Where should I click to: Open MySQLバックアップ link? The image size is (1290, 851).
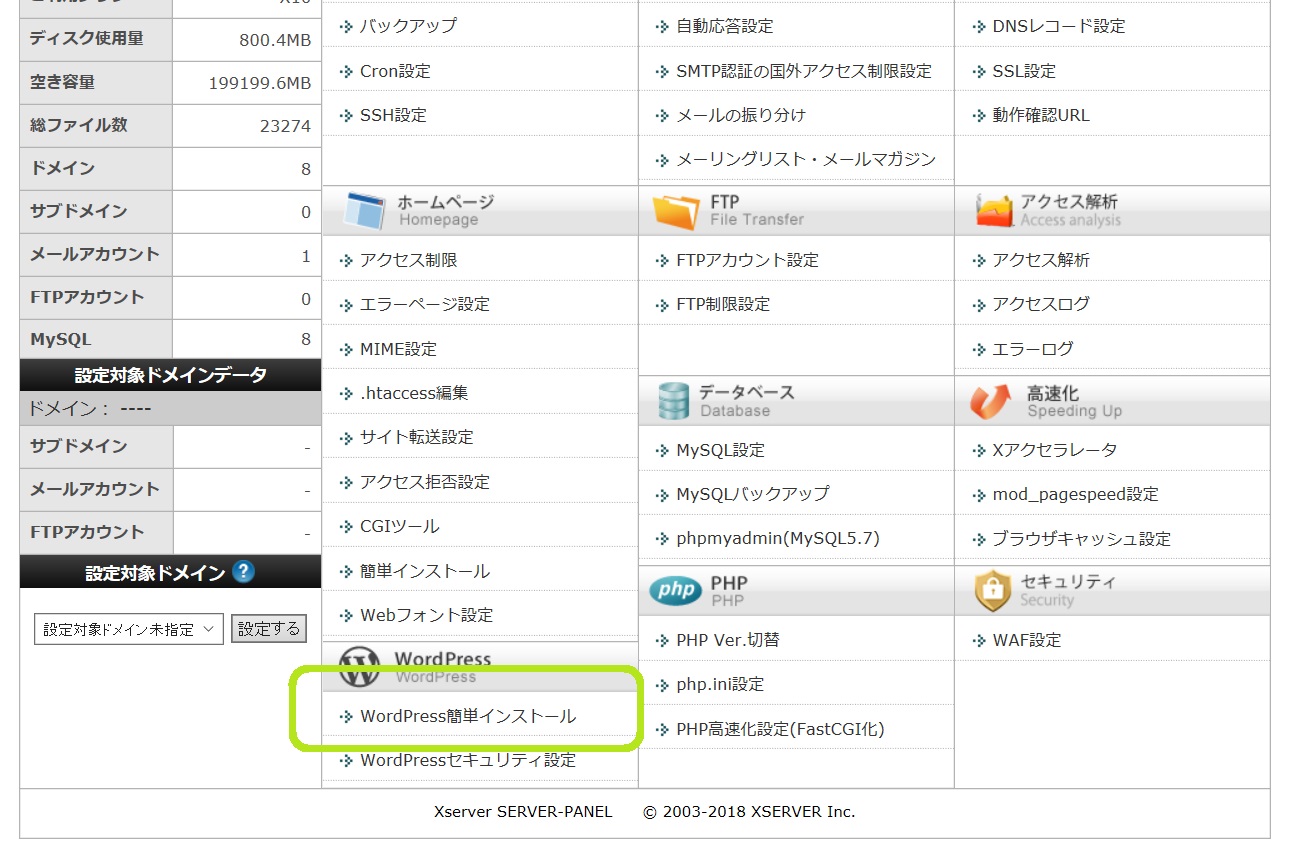point(752,494)
